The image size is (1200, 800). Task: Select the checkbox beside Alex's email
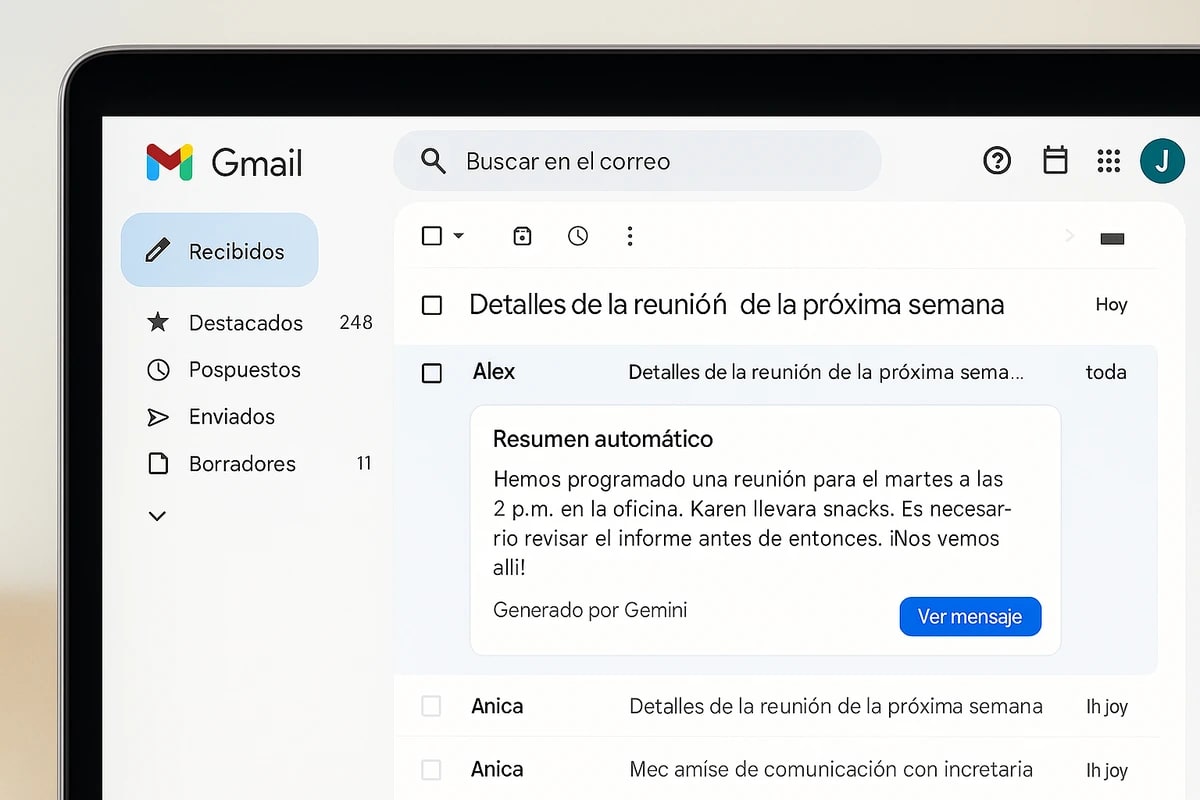[x=431, y=372]
